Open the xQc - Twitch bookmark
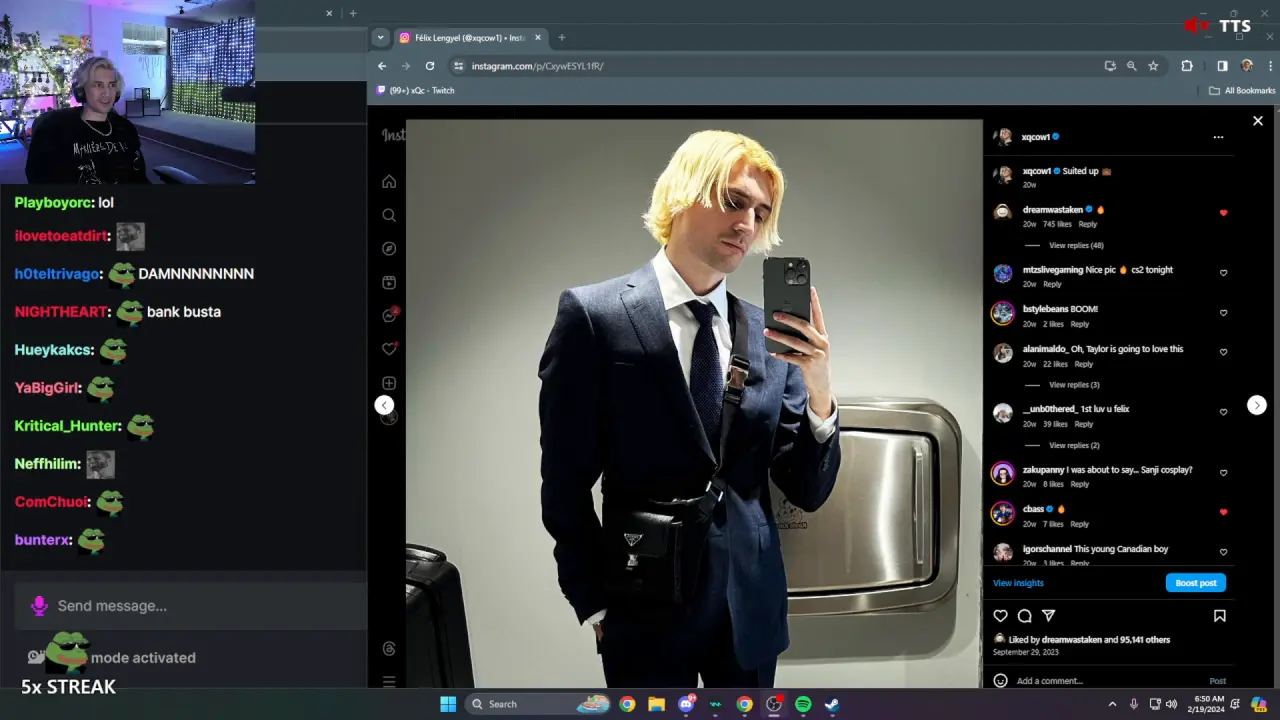 (x=415, y=90)
